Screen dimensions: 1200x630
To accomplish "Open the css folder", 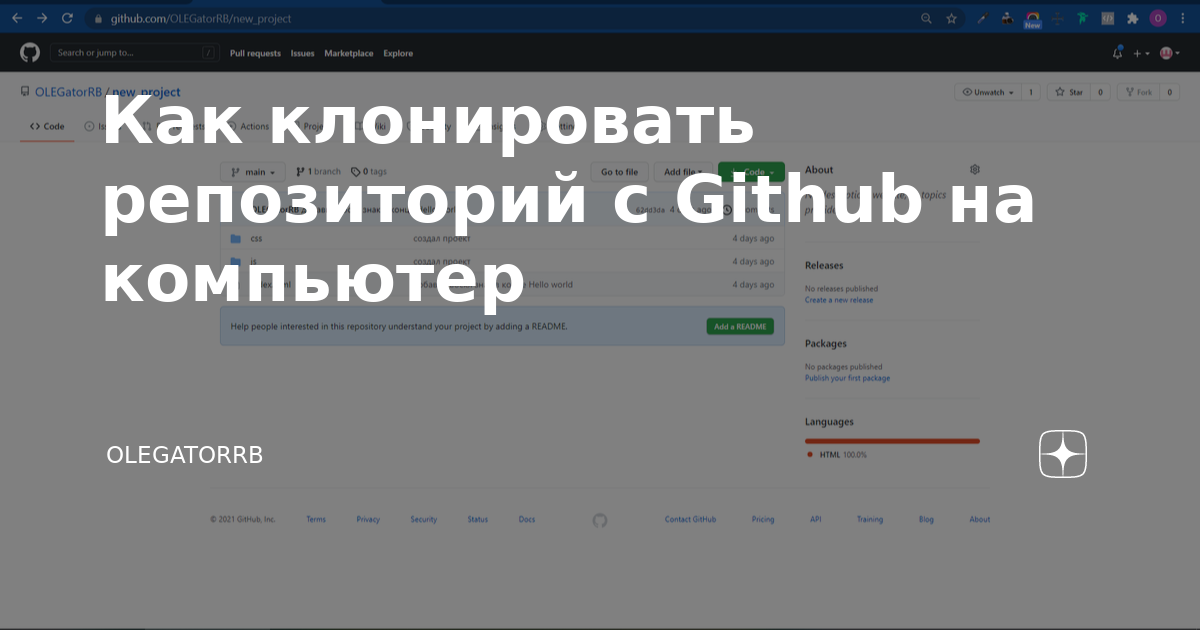I will 256,239.
